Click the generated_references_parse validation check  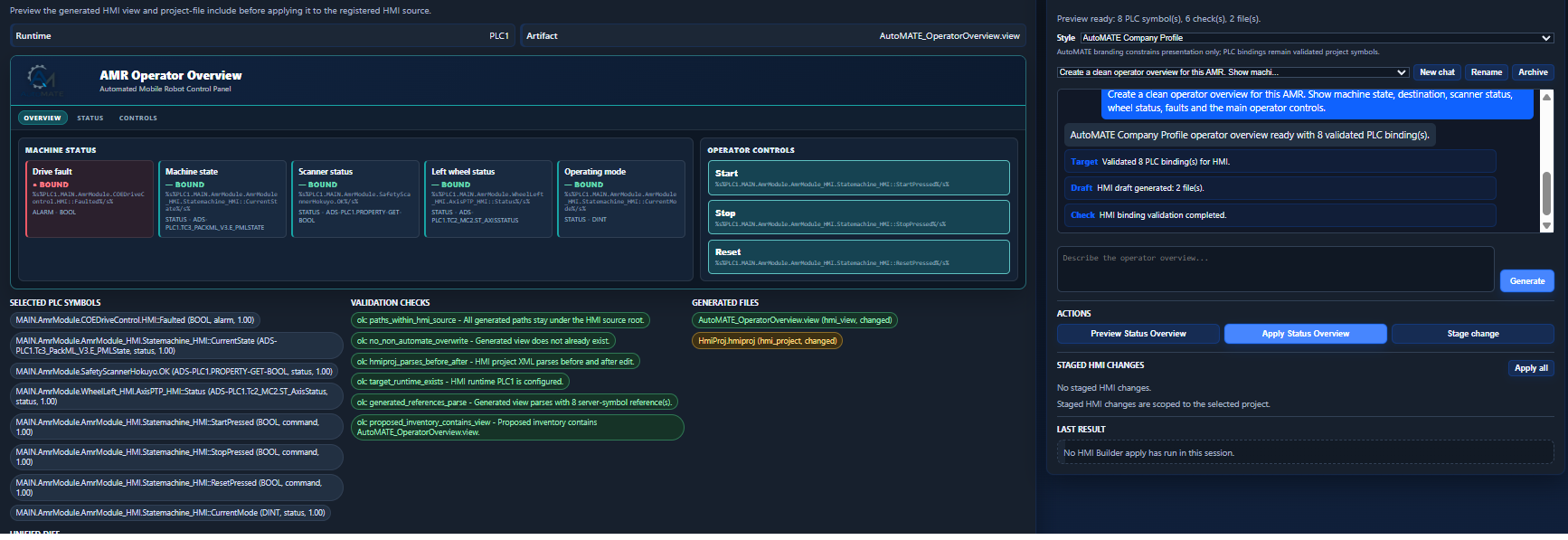pyautogui.click(x=514, y=403)
